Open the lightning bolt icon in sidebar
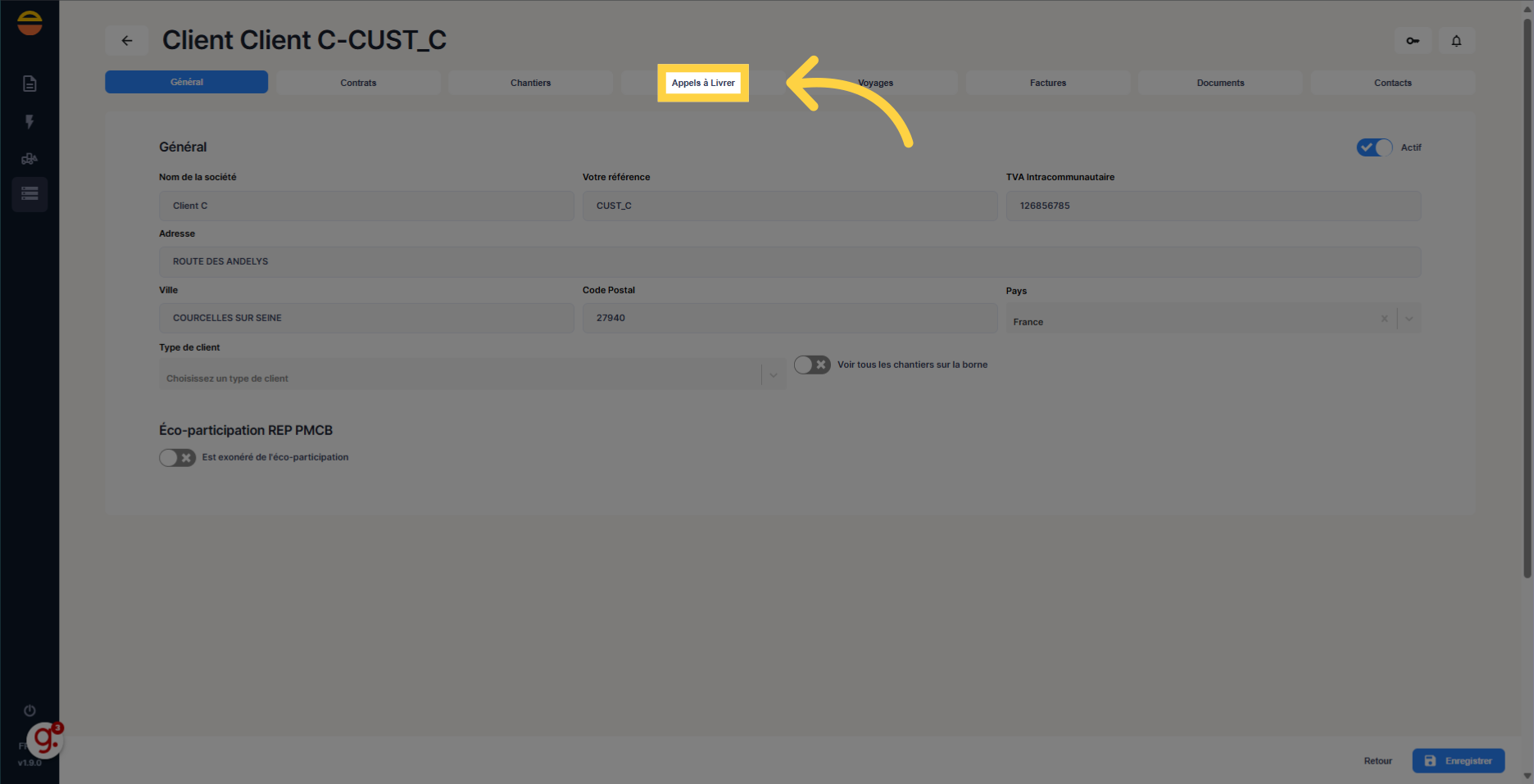The height and width of the screenshot is (784, 1534). pyautogui.click(x=29, y=121)
